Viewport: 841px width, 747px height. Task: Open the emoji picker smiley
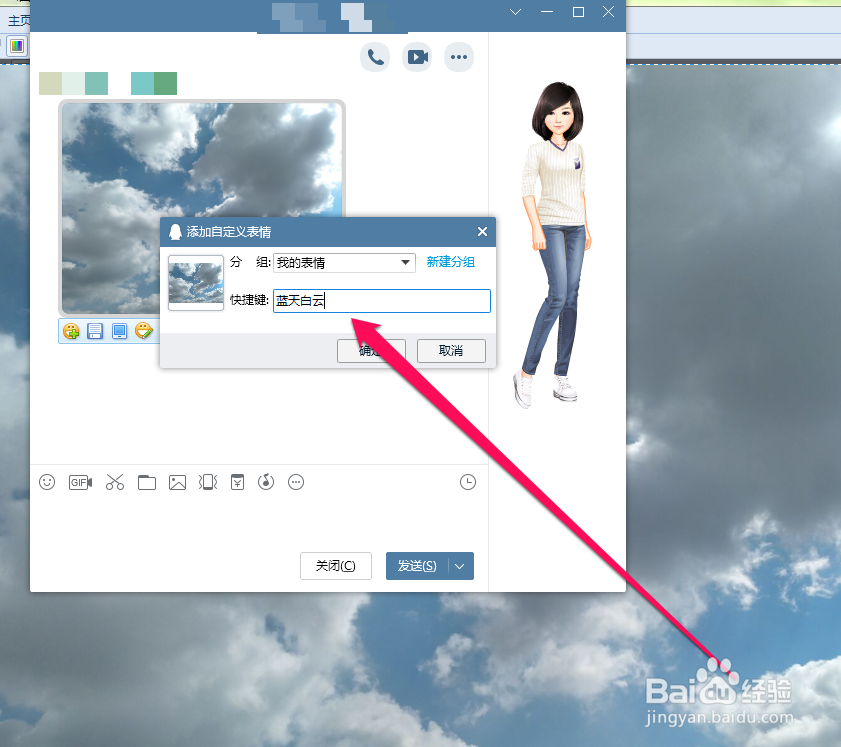(47, 482)
